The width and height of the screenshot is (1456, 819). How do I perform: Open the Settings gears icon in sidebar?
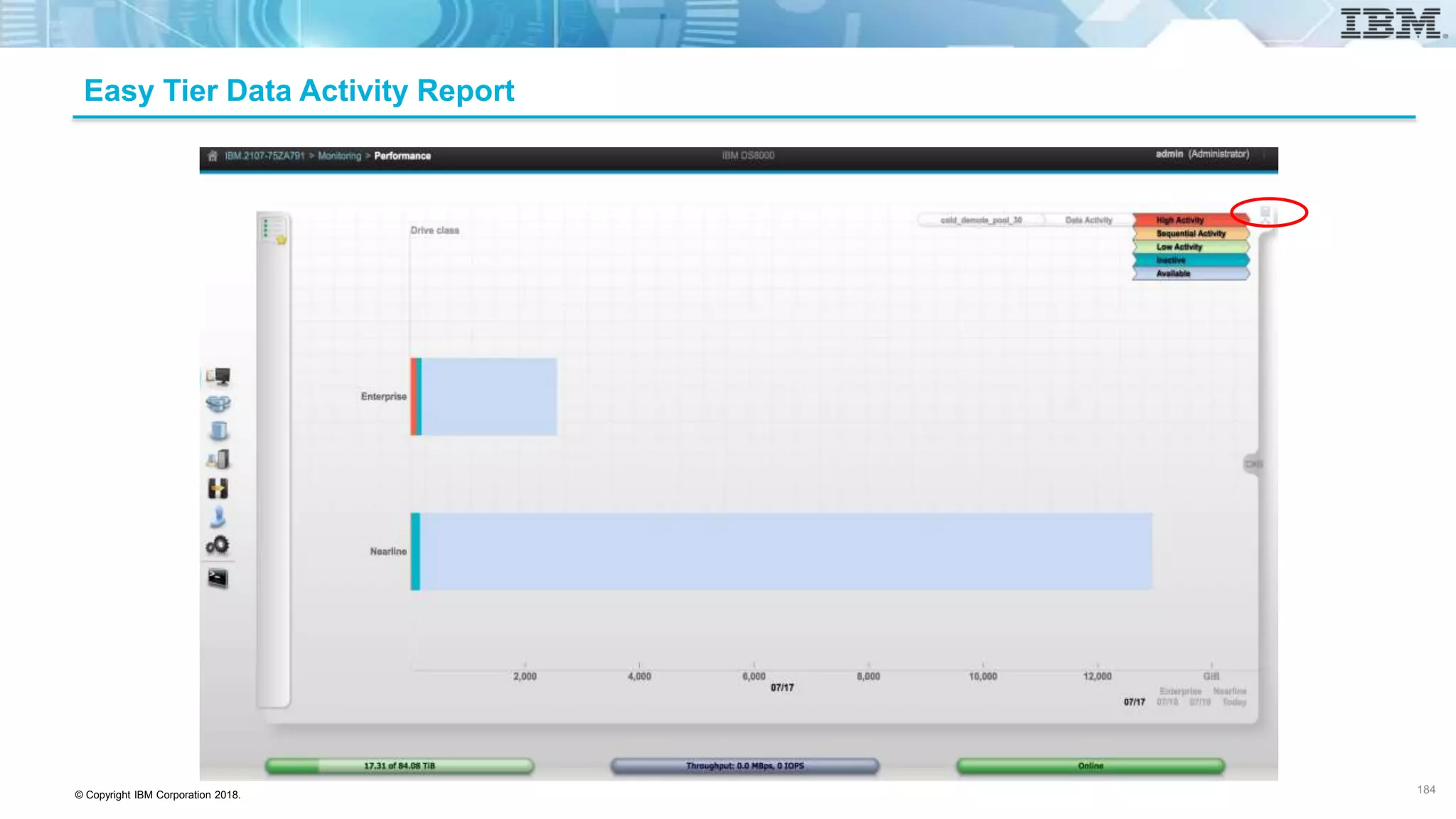218,545
